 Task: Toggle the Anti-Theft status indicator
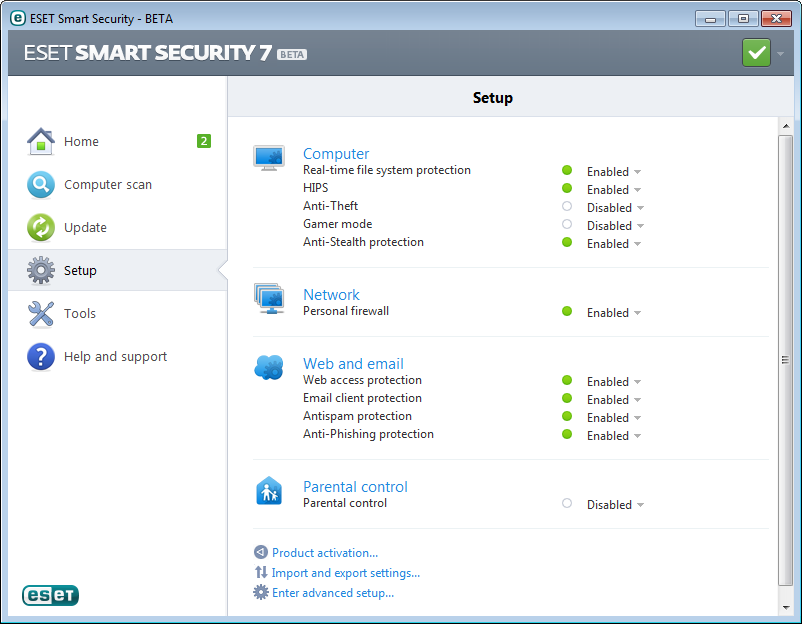[567, 207]
